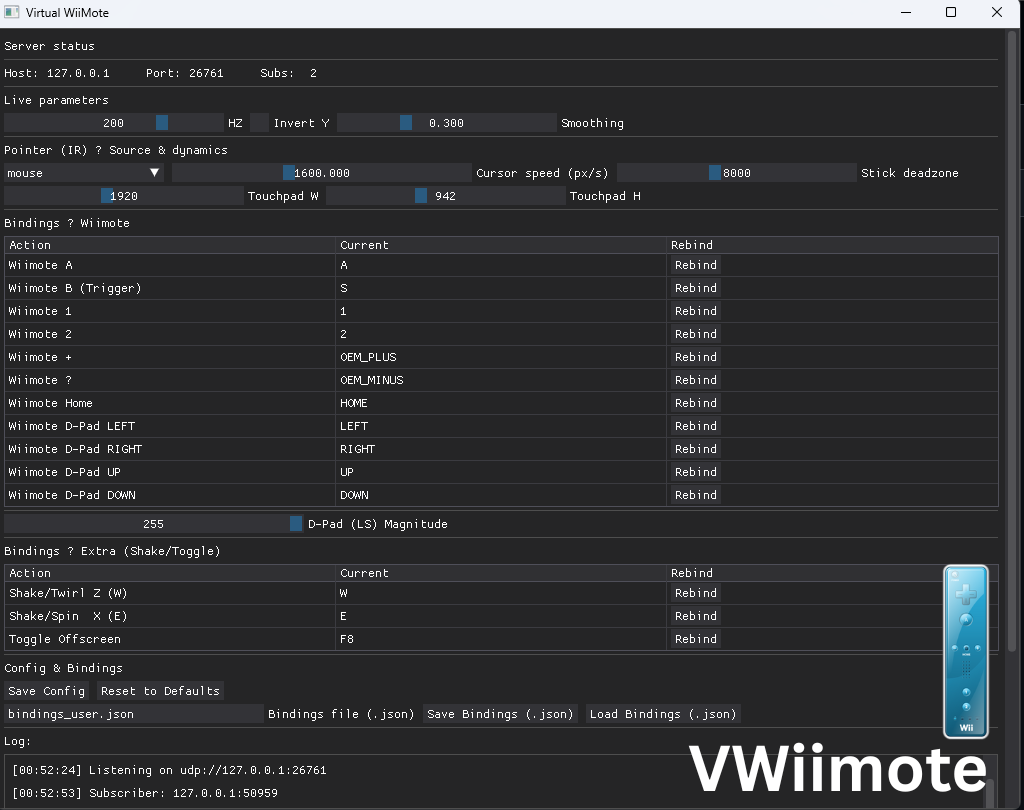Rebind the Toggle Offscreen action
The height and width of the screenshot is (810, 1024).
click(696, 639)
